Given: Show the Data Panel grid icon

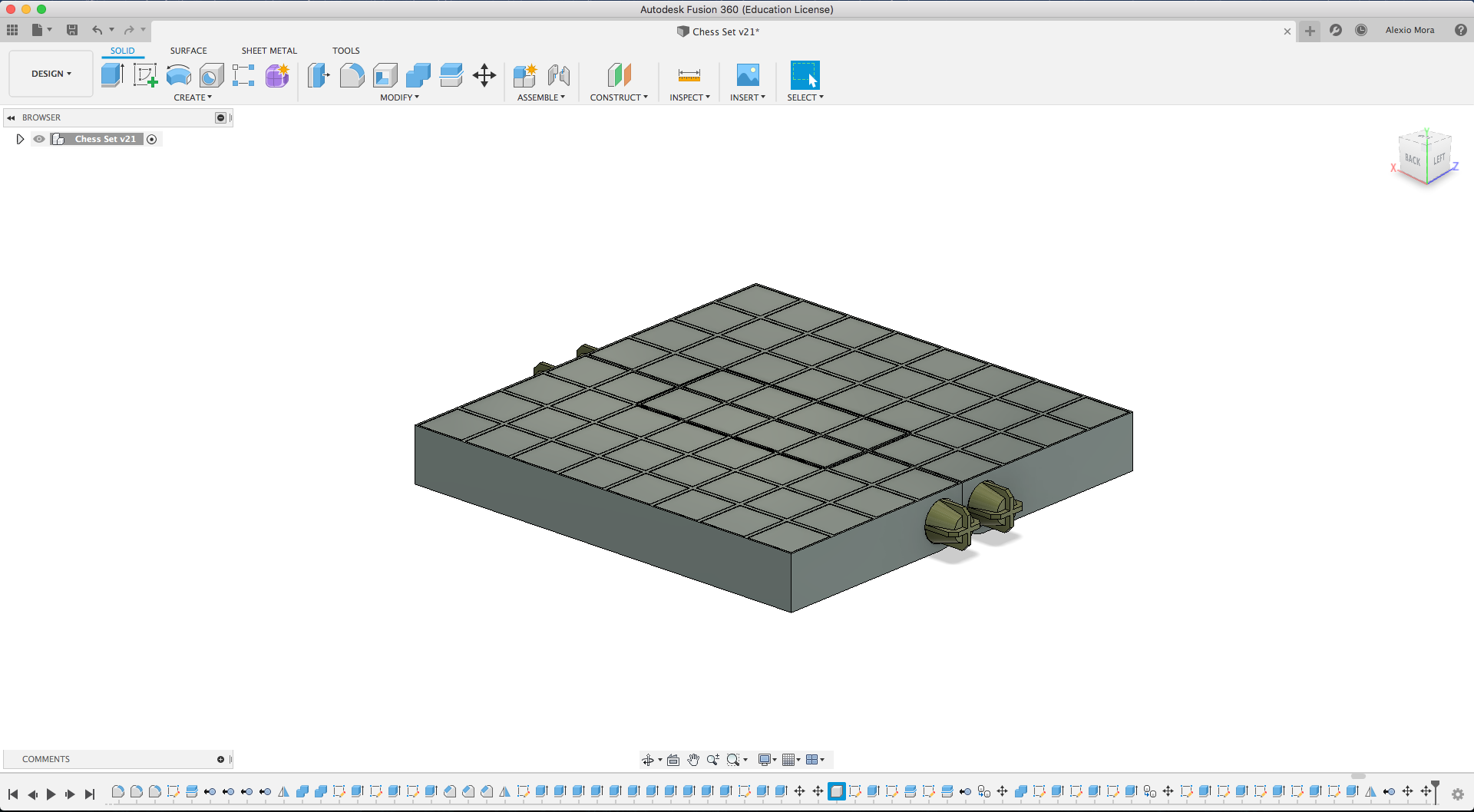Looking at the screenshot, I should (x=12, y=30).
